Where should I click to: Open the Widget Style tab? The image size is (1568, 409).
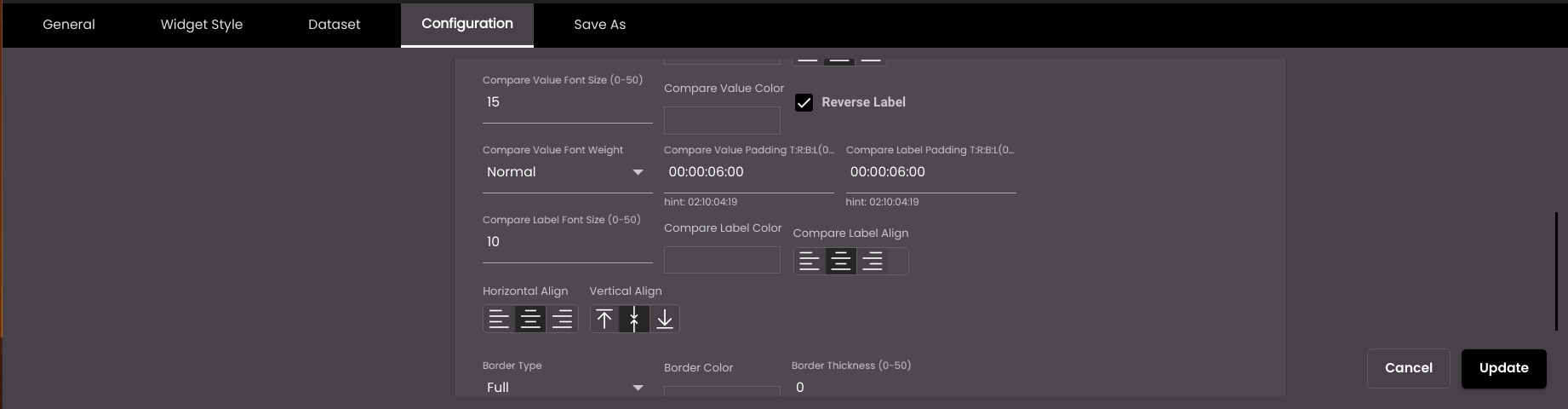tap(202, 25)
